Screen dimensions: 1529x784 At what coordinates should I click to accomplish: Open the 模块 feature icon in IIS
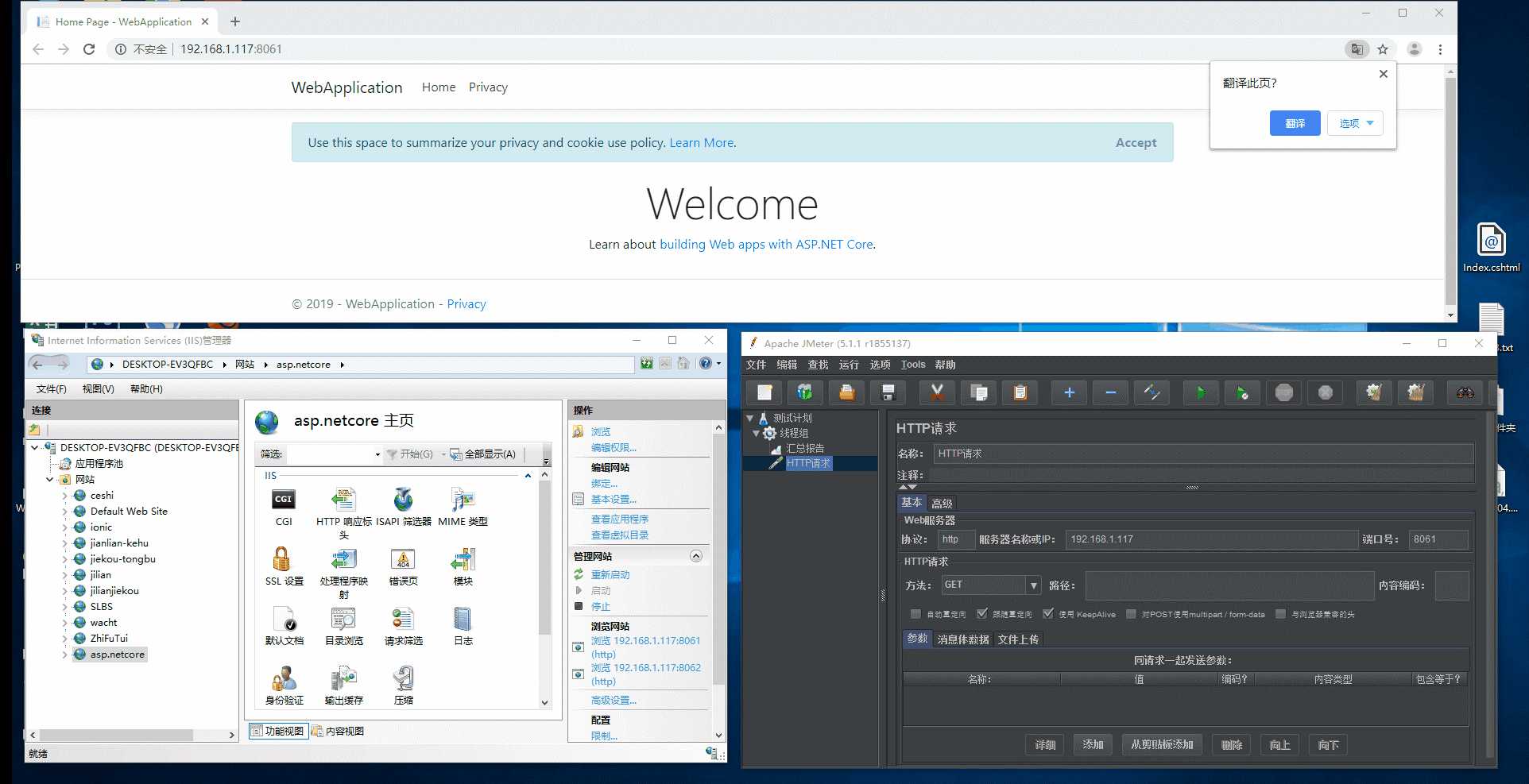tap(463, 559)
